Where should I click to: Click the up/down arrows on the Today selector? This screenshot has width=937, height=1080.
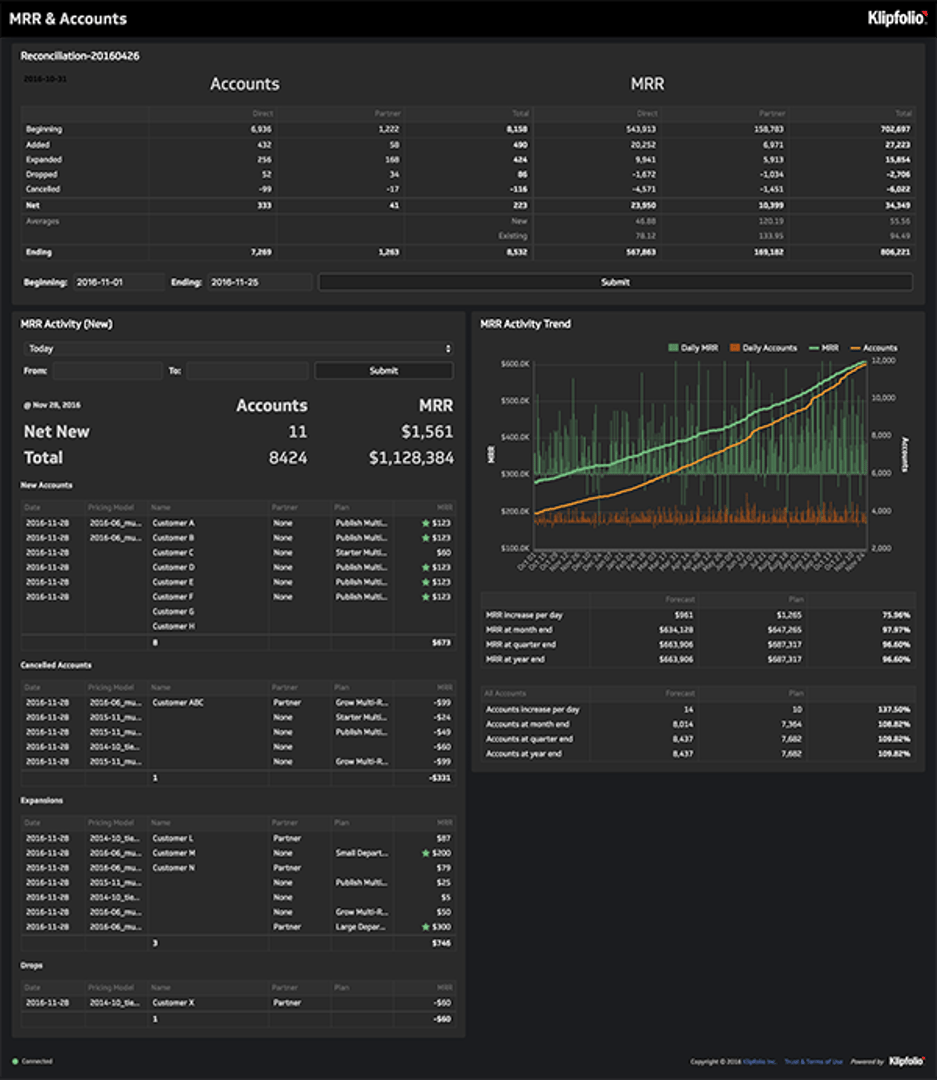[x=447, y=348]
